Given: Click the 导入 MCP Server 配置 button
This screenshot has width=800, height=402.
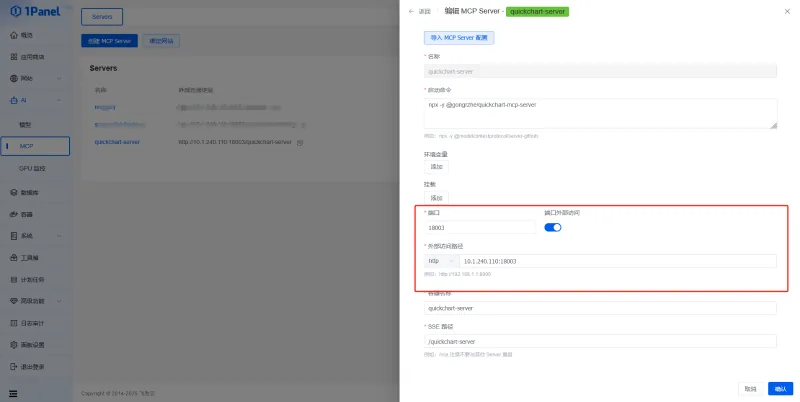Looking at the screenshot, I should [459, 38].
